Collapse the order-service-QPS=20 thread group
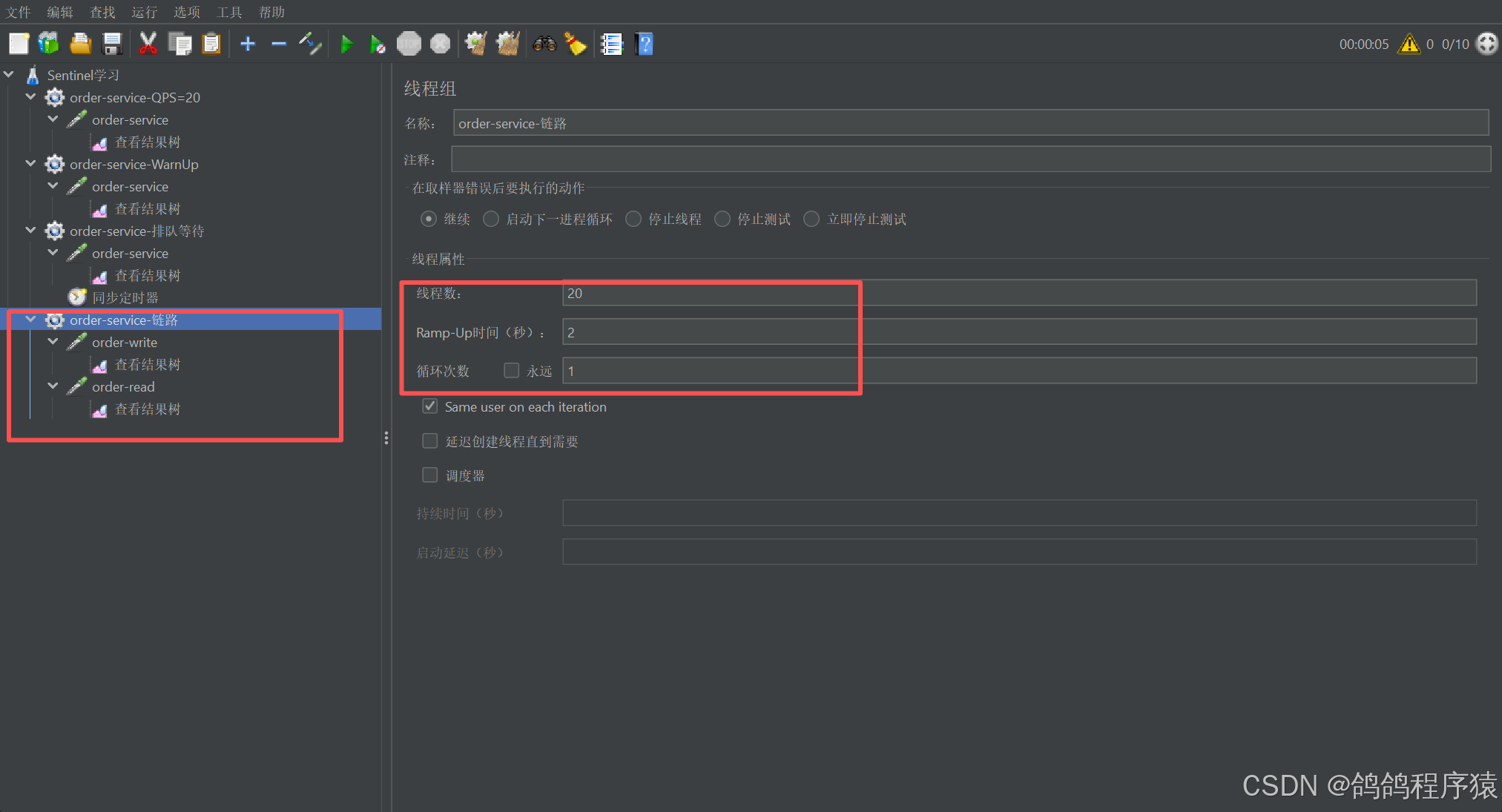 coord(30,97)
